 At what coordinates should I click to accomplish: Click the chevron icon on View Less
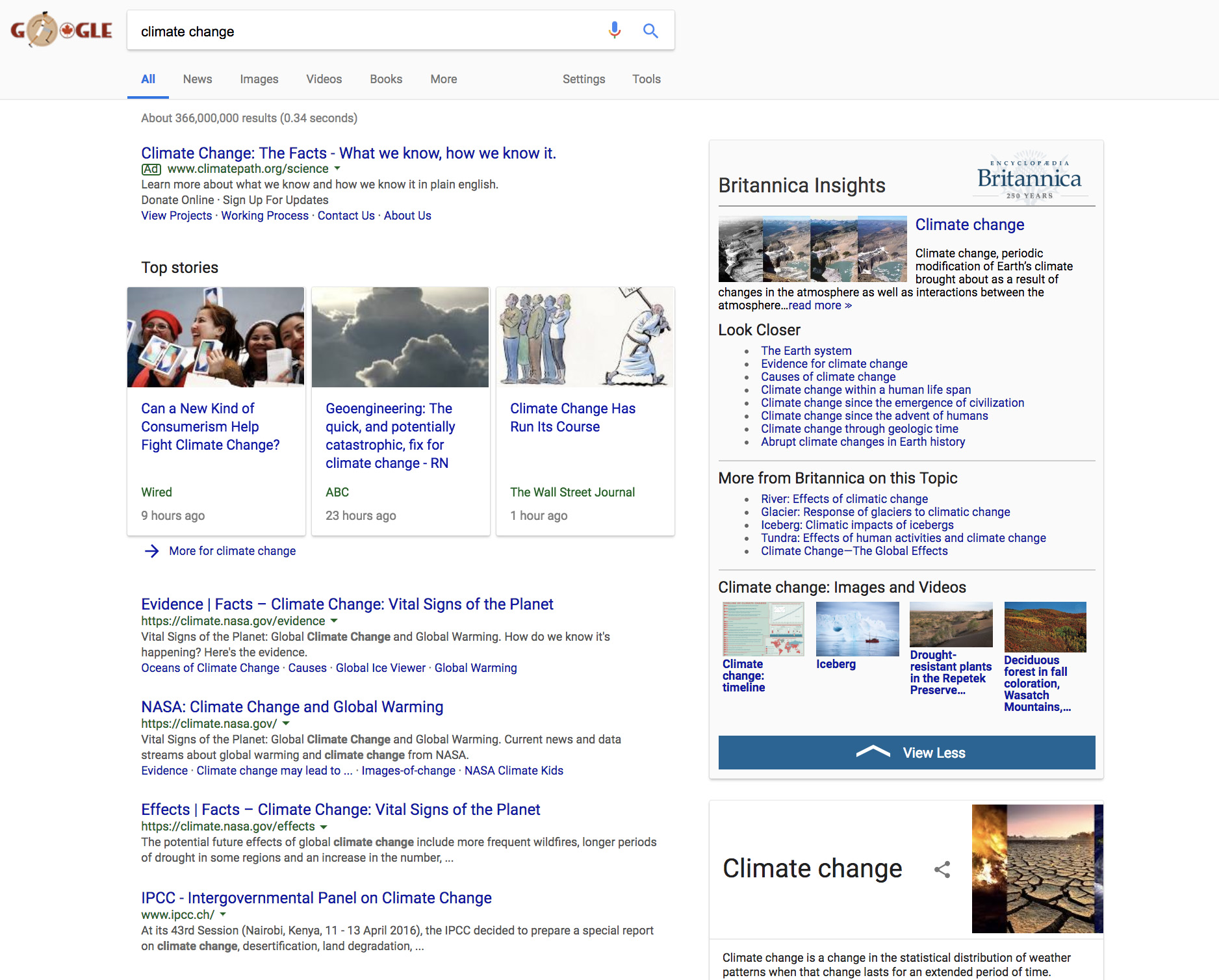click(873, 752)
